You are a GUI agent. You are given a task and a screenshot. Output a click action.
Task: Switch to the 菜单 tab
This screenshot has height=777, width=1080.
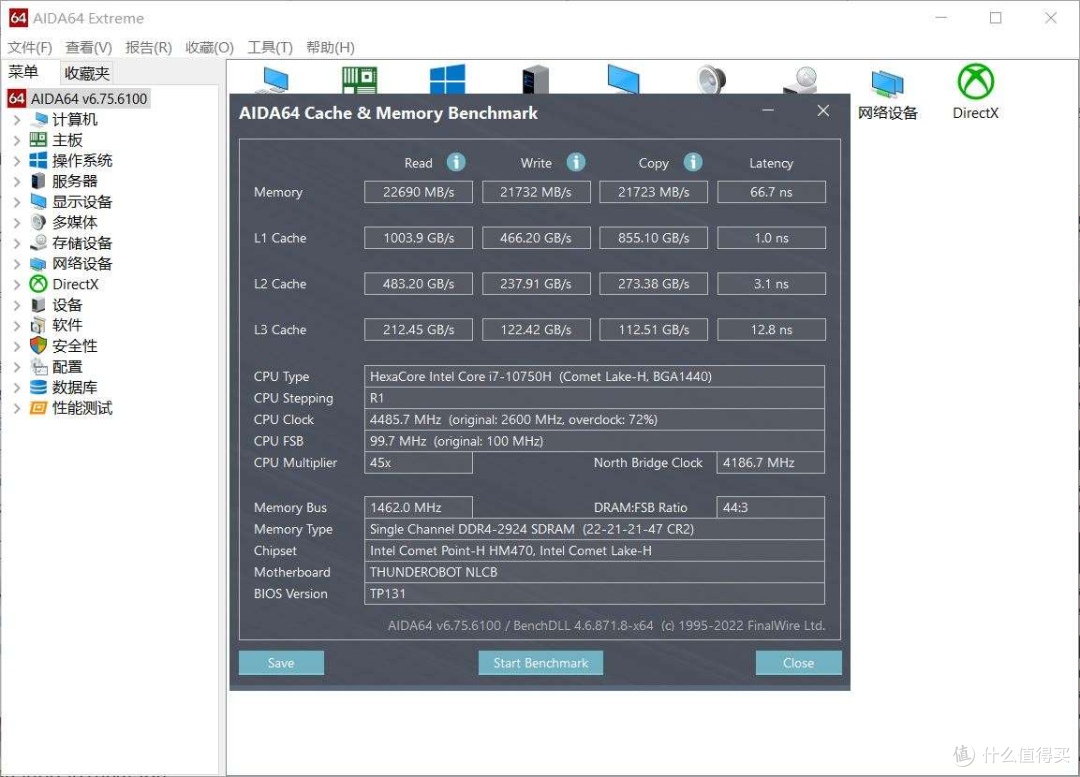point(23,72)
